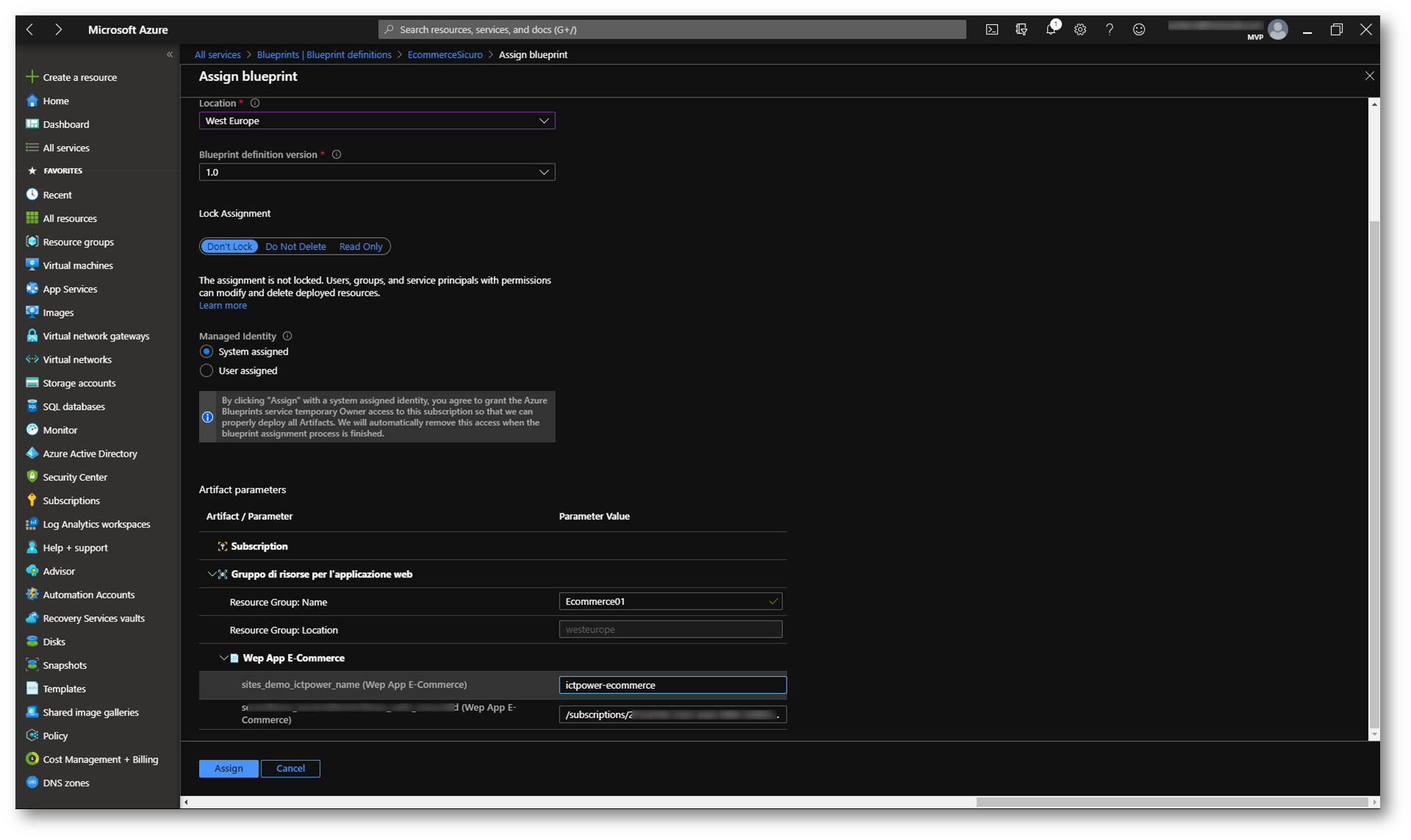This screenshot has height=840, width=1411.
Task: Click the App Services sidebar icon
Action: pyautogui.click(x=32, y=289)
